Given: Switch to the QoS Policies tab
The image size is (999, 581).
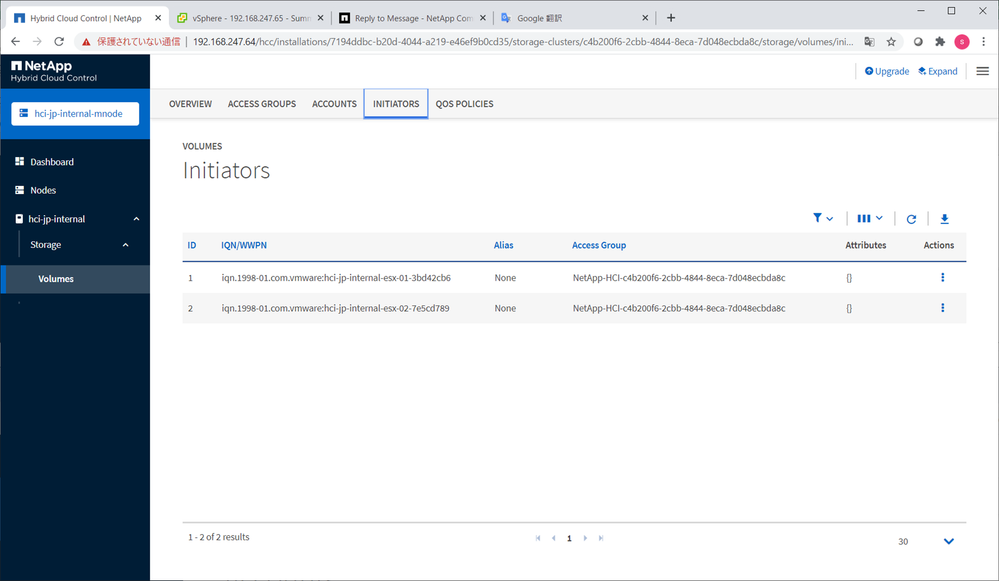Looking at the screenshot, I should 464,104.
